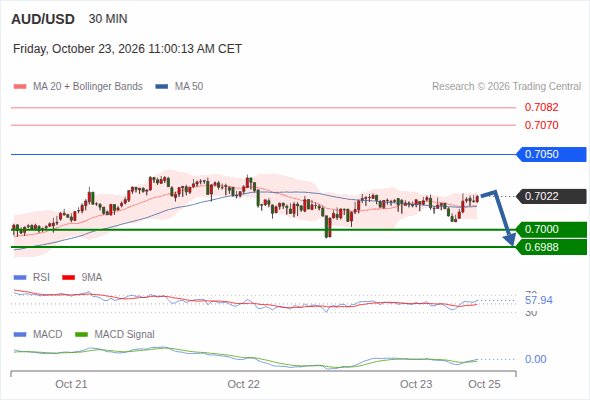Click the MA 50 blue legend swatch
Image resolution: width=590 pixels, height=400 pixels.
(x=162, y=87)
